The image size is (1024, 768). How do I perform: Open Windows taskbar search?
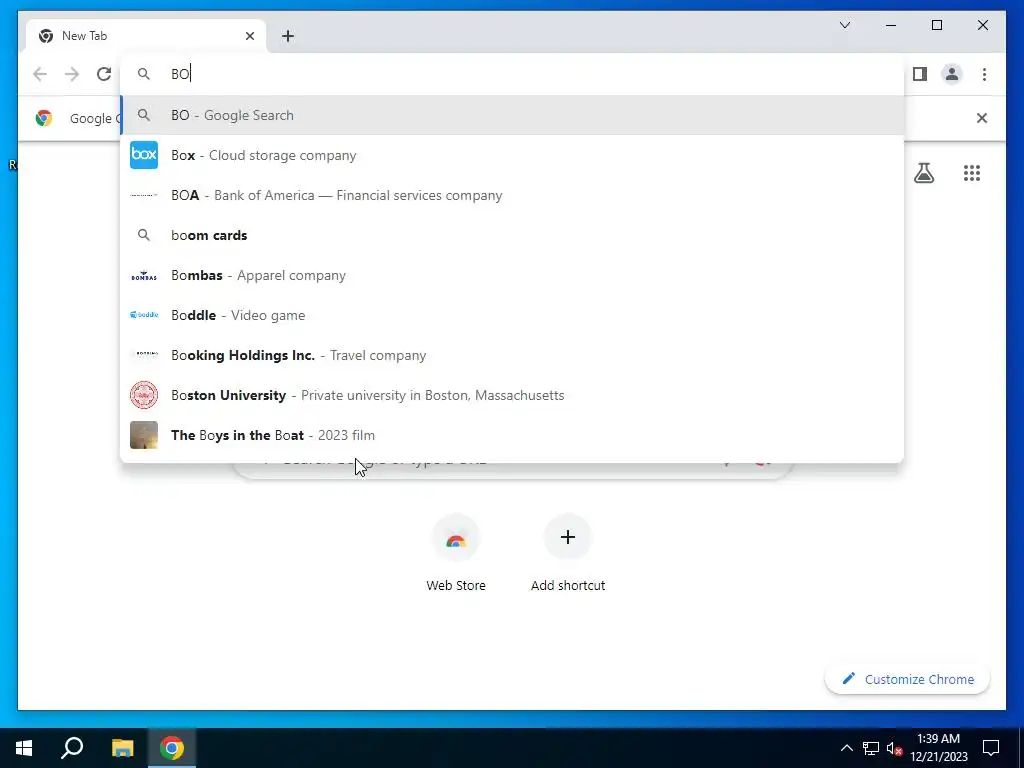72,748
